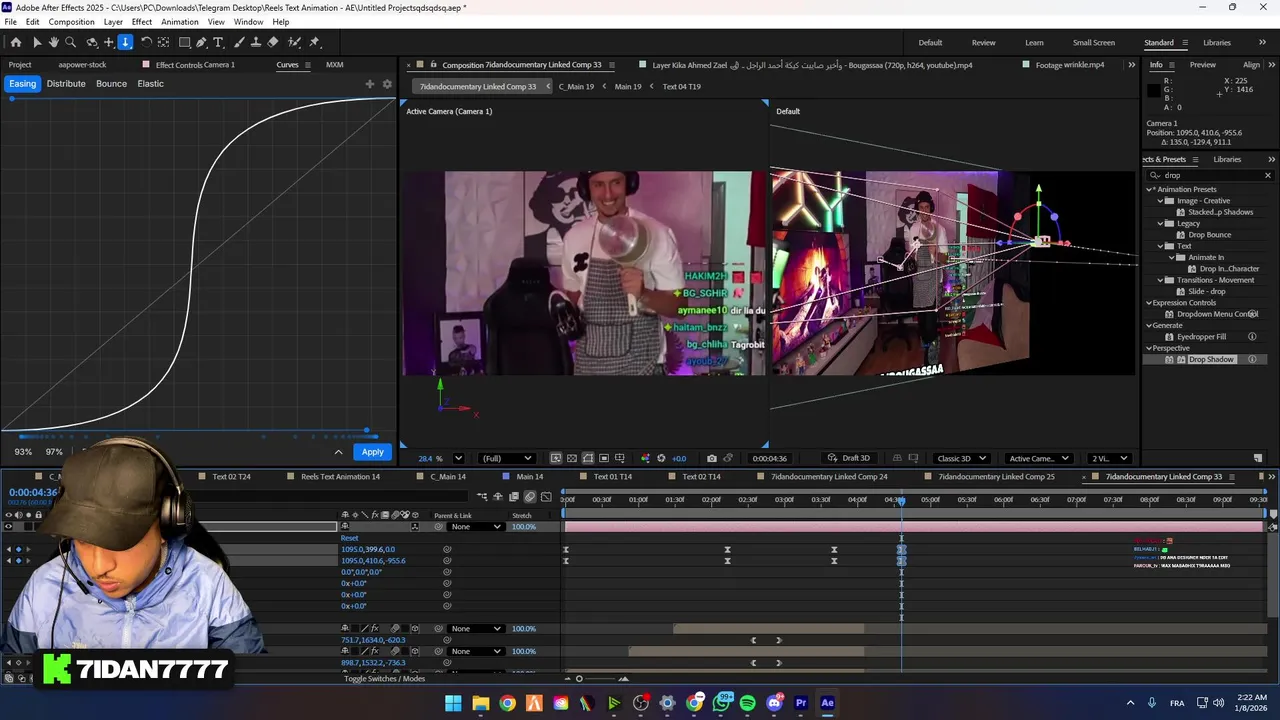Toggle the Easing mode in Curves panel
1280x720 pixels.
[x=22, y=84]
